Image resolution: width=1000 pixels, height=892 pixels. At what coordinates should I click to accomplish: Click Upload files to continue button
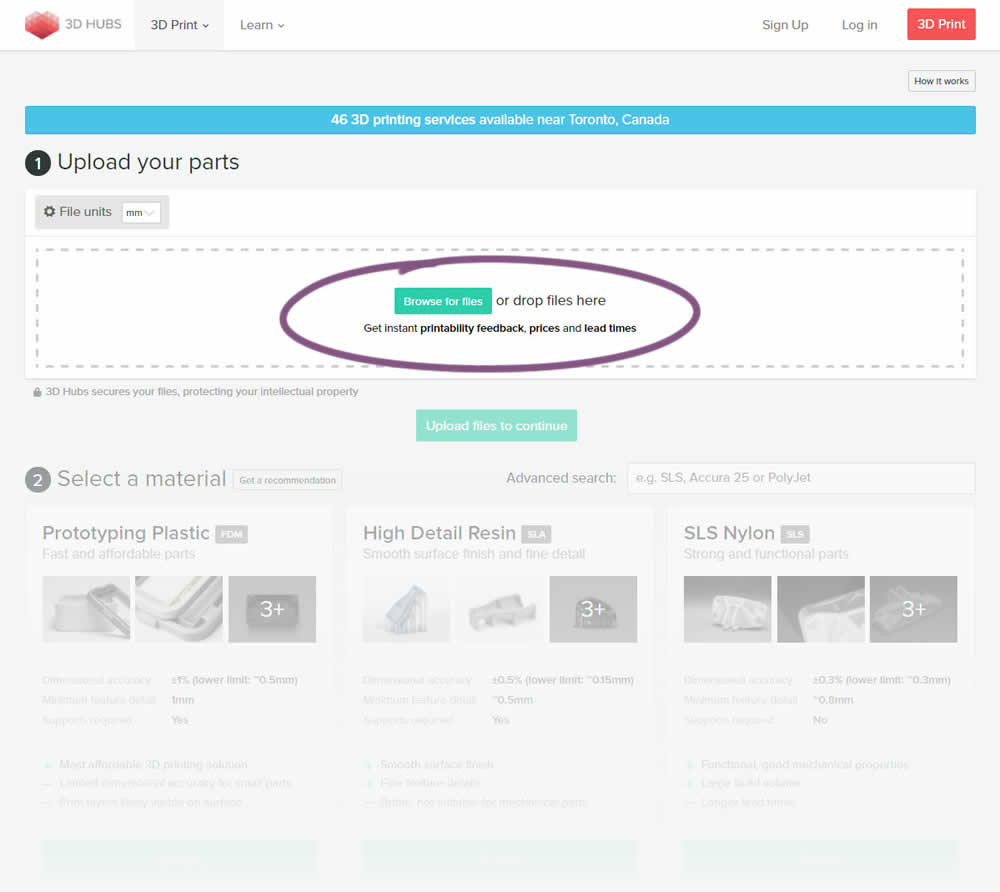point(496,426)
